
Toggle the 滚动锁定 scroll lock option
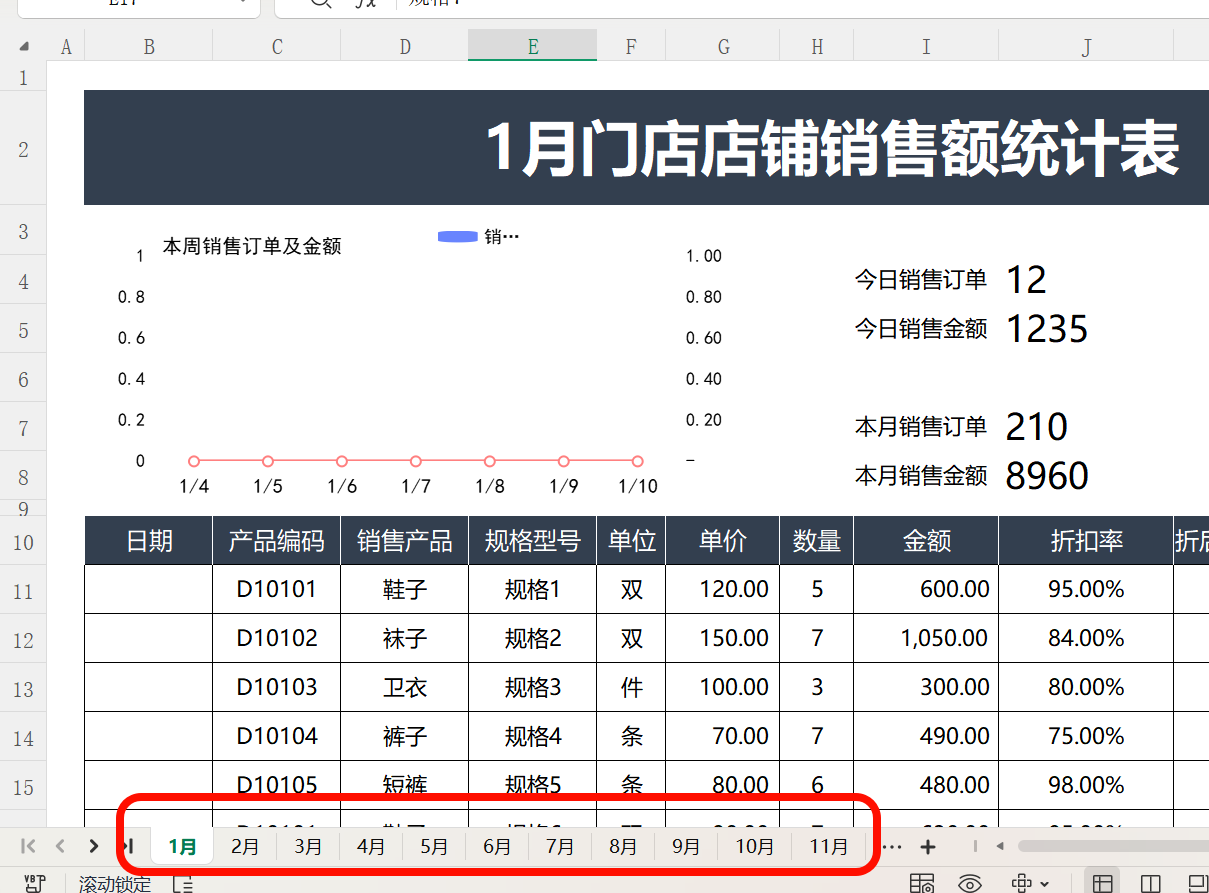[x=116, y=883]
